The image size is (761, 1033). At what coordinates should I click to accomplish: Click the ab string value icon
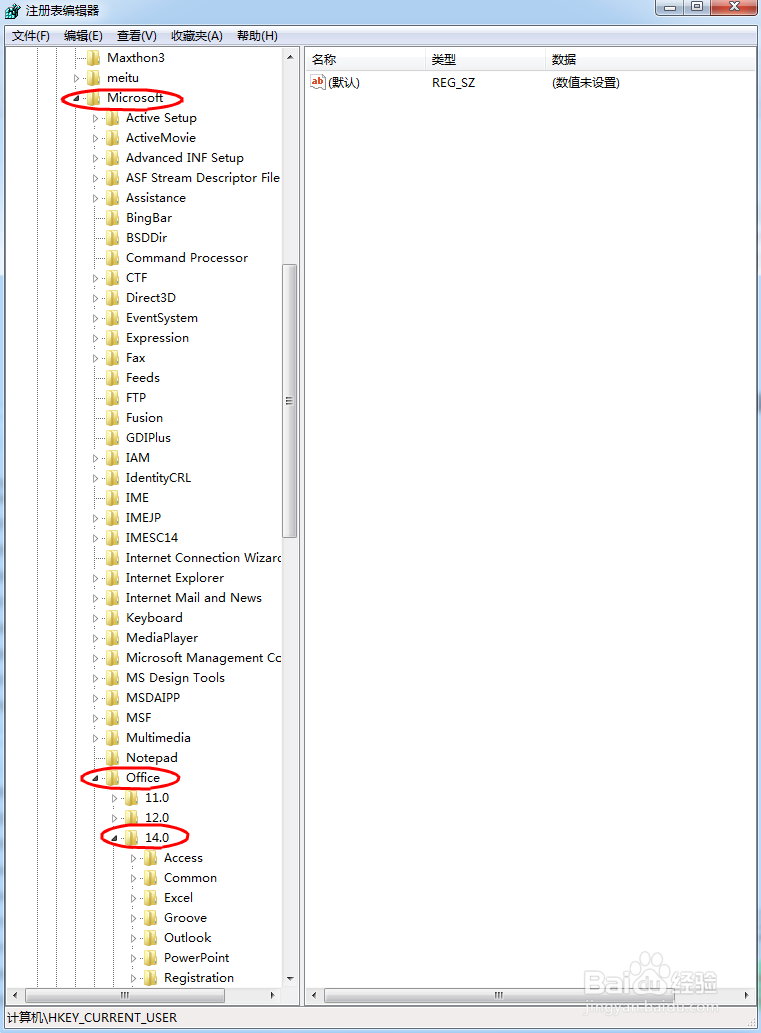point(318,82)
